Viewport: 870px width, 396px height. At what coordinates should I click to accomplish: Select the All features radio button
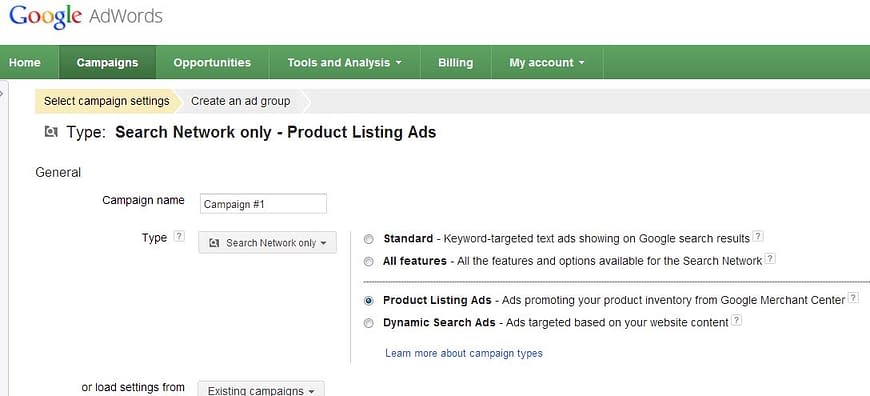point(368,261)
